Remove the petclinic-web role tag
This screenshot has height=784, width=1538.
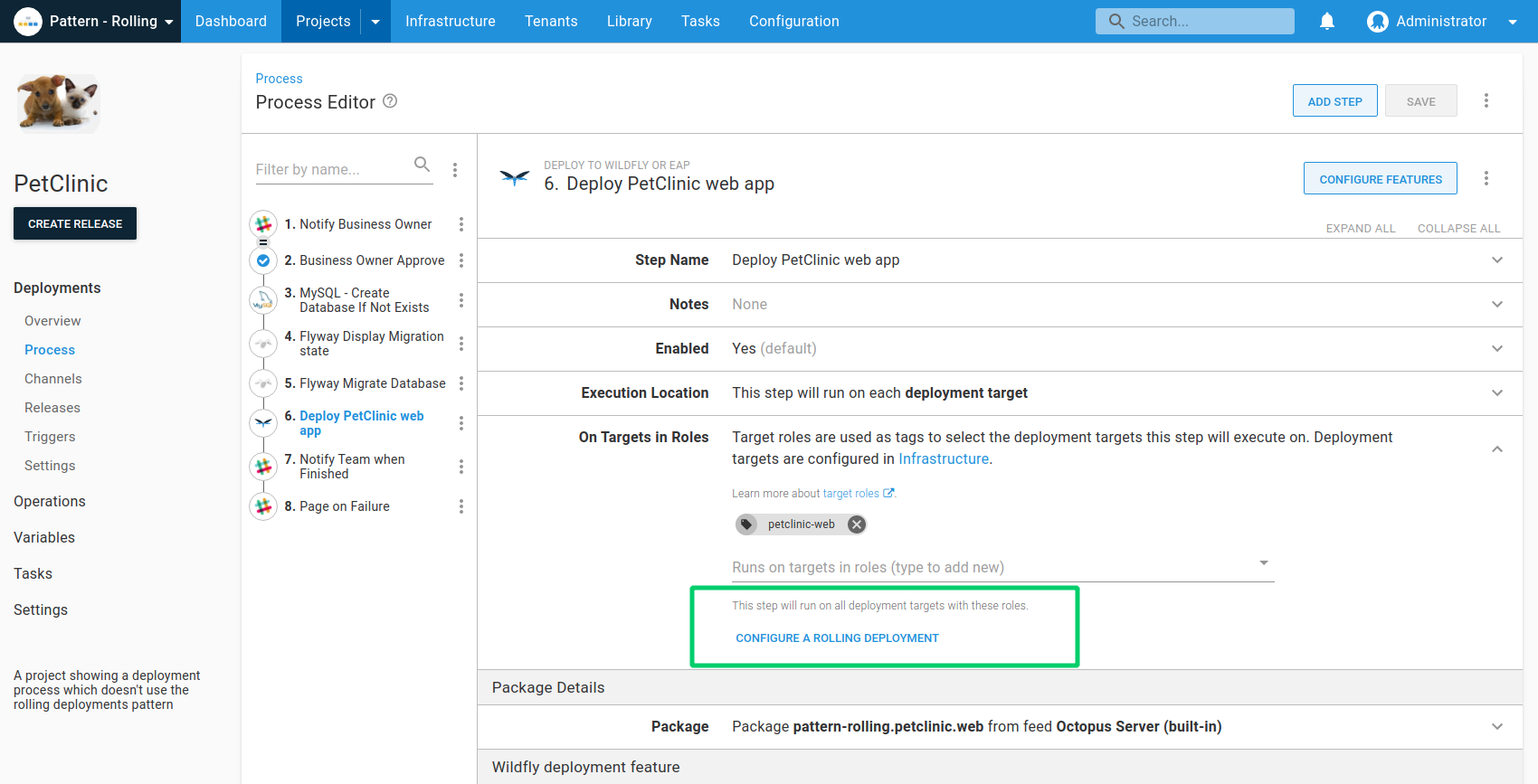coord(856,524)
